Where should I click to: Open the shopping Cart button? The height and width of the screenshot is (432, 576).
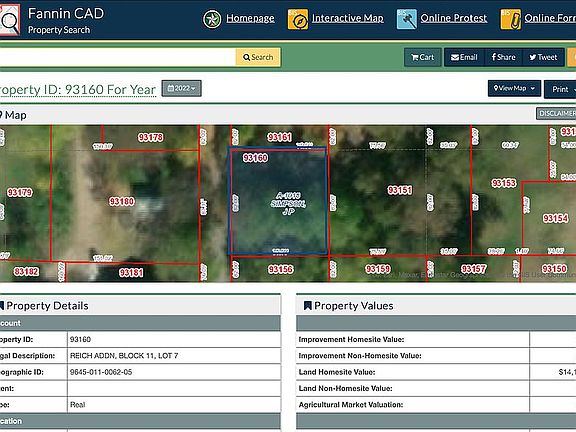(x=423, y=57)
